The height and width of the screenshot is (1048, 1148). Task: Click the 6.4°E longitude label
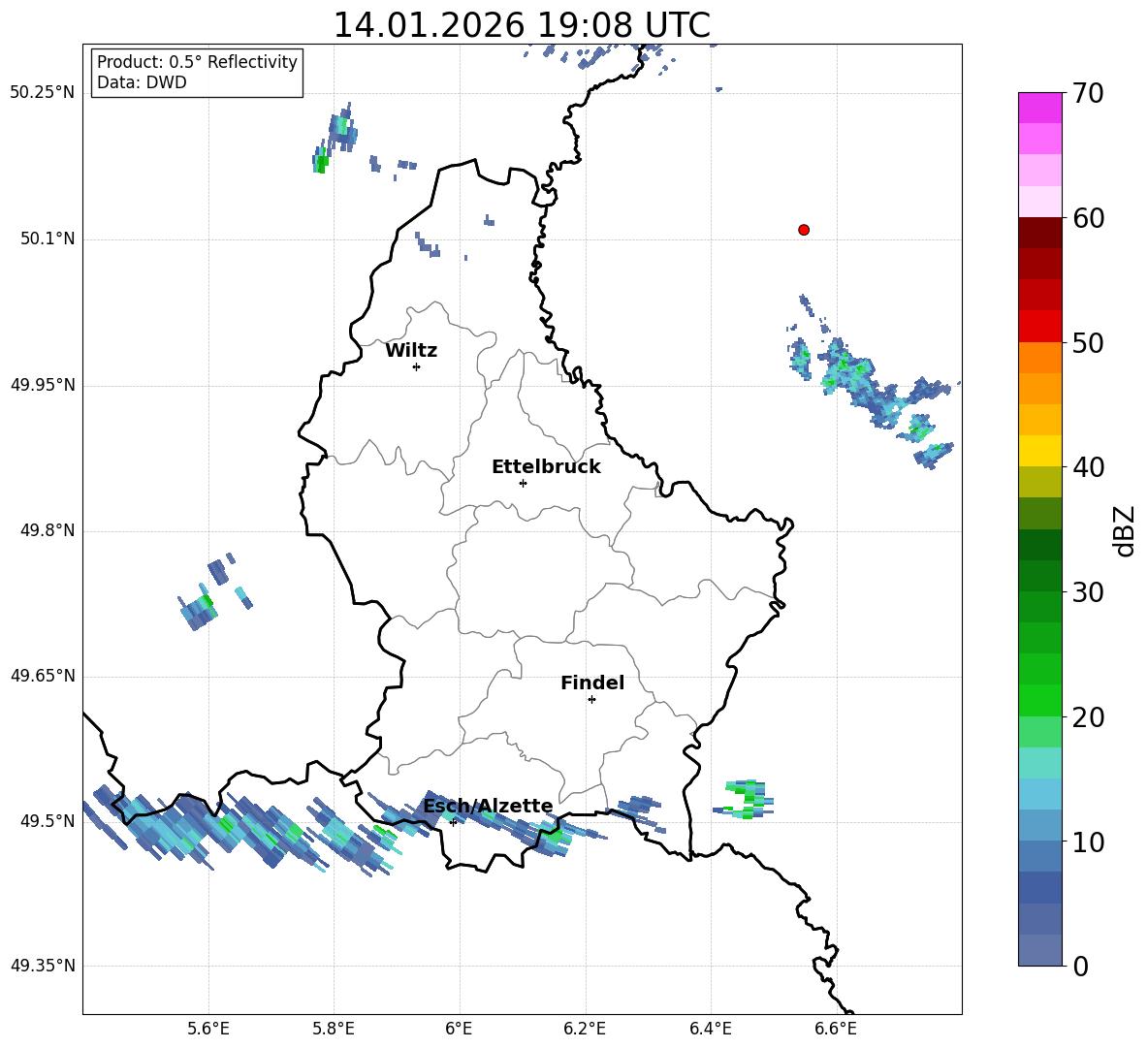point(710,1029)
